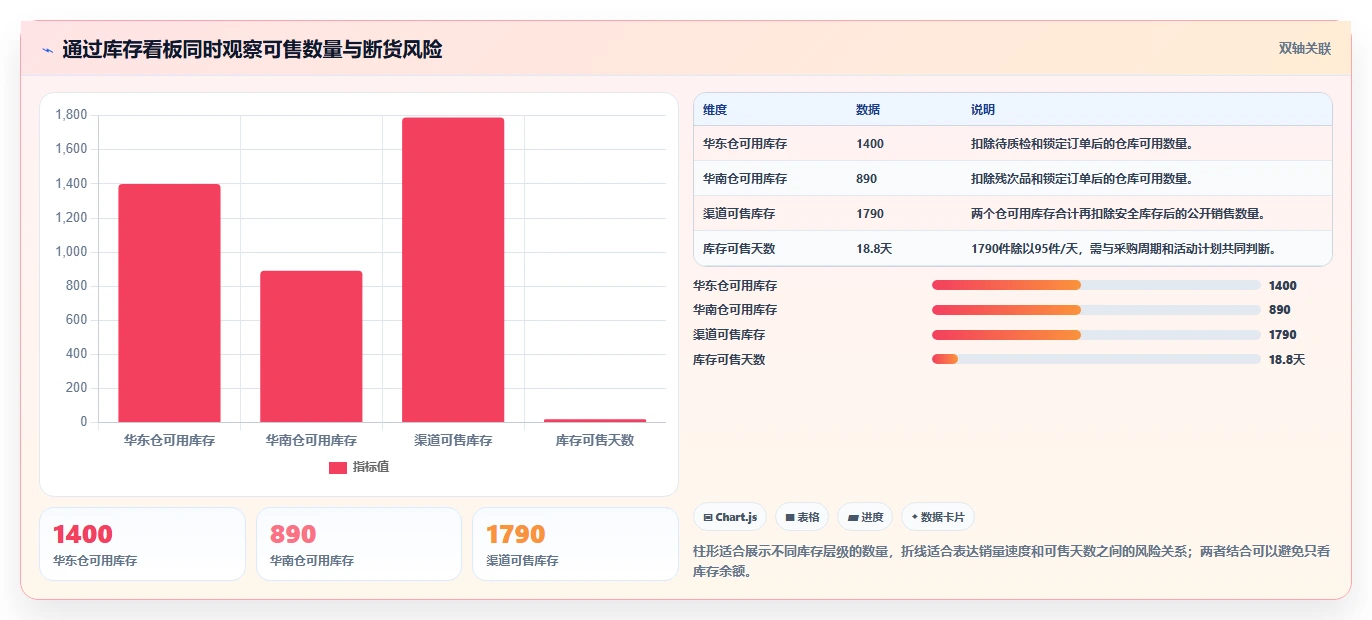1372x620 pixels.
Task: Click the 1,800 y-axis tick label
Action: tap(71, 115)
